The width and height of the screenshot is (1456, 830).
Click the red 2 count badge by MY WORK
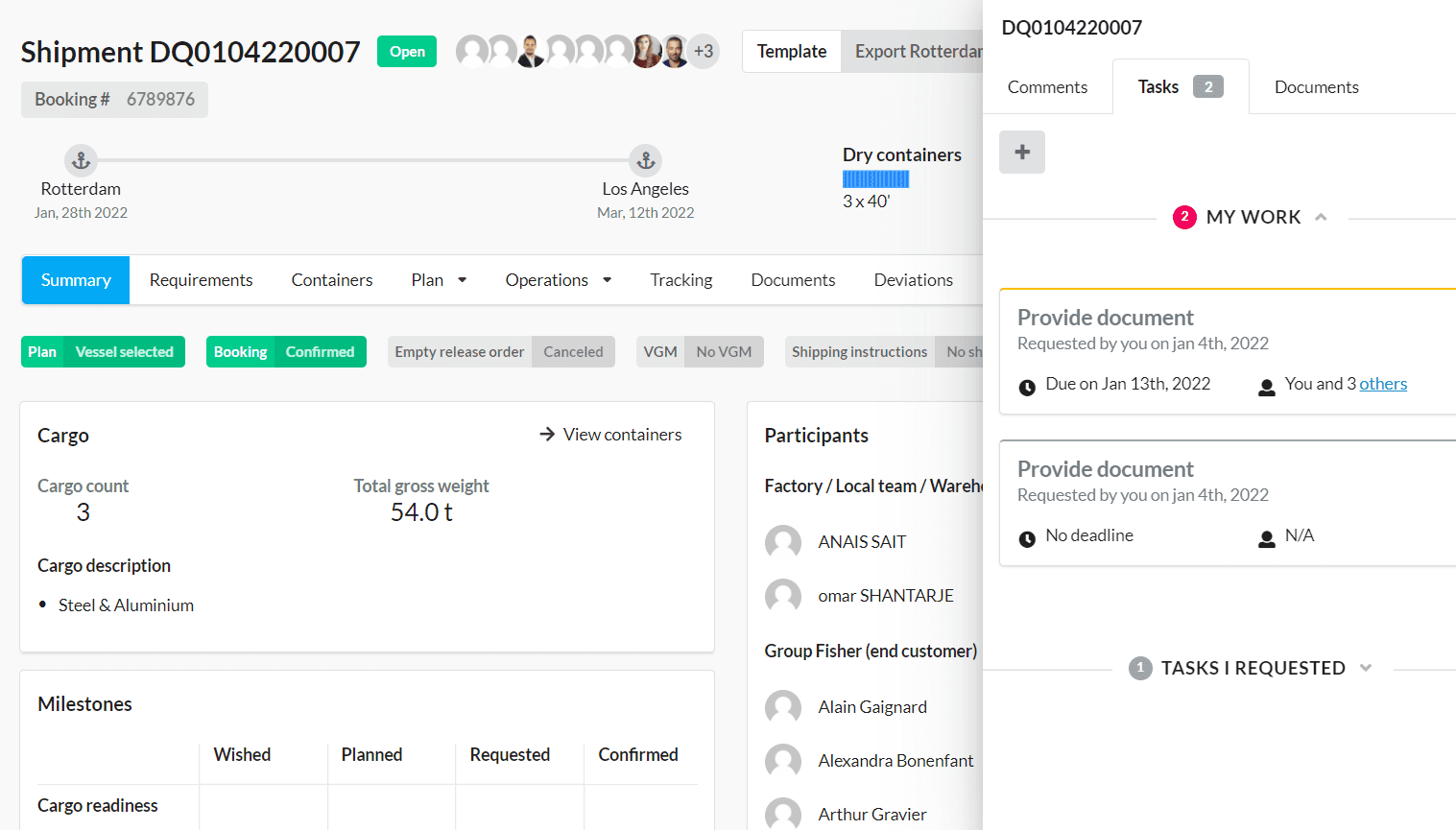[1184, 217]
